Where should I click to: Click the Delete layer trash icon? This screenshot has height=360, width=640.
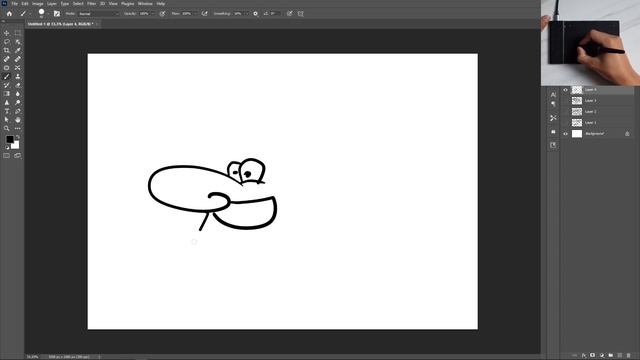click(x=629, y=356)
